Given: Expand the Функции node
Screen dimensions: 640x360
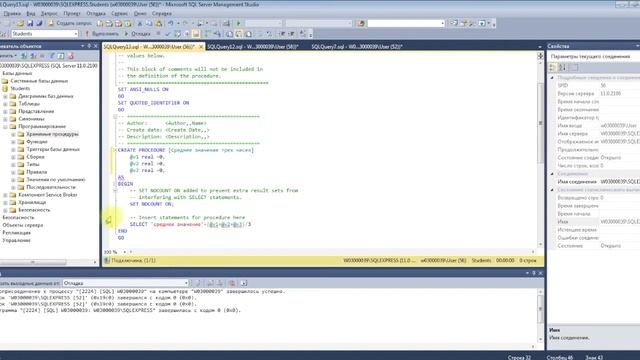Looking at the screenshot, I should [13, 142].
